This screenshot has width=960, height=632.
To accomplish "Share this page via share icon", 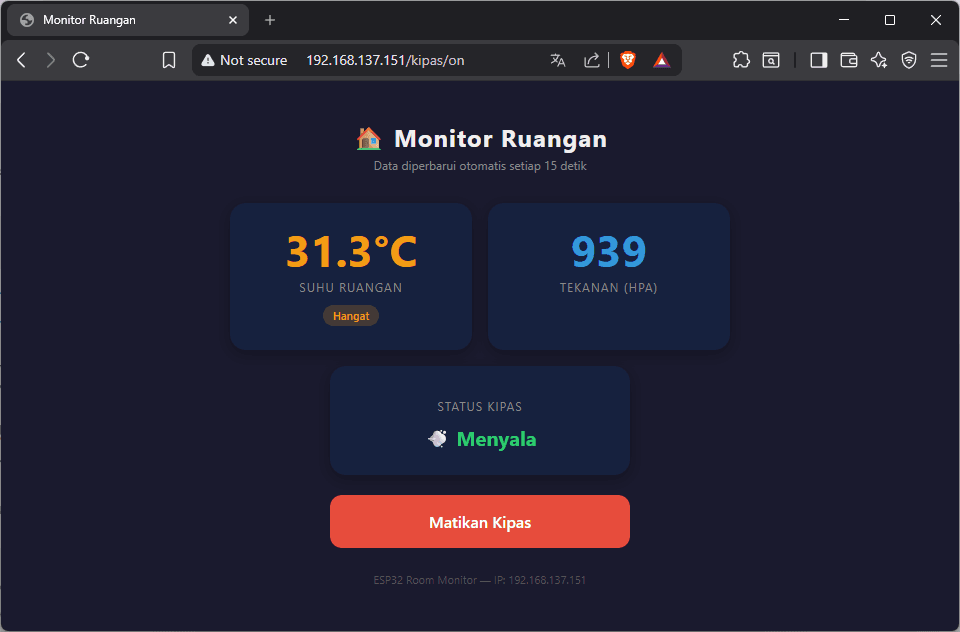I will [x=591, y=60].
